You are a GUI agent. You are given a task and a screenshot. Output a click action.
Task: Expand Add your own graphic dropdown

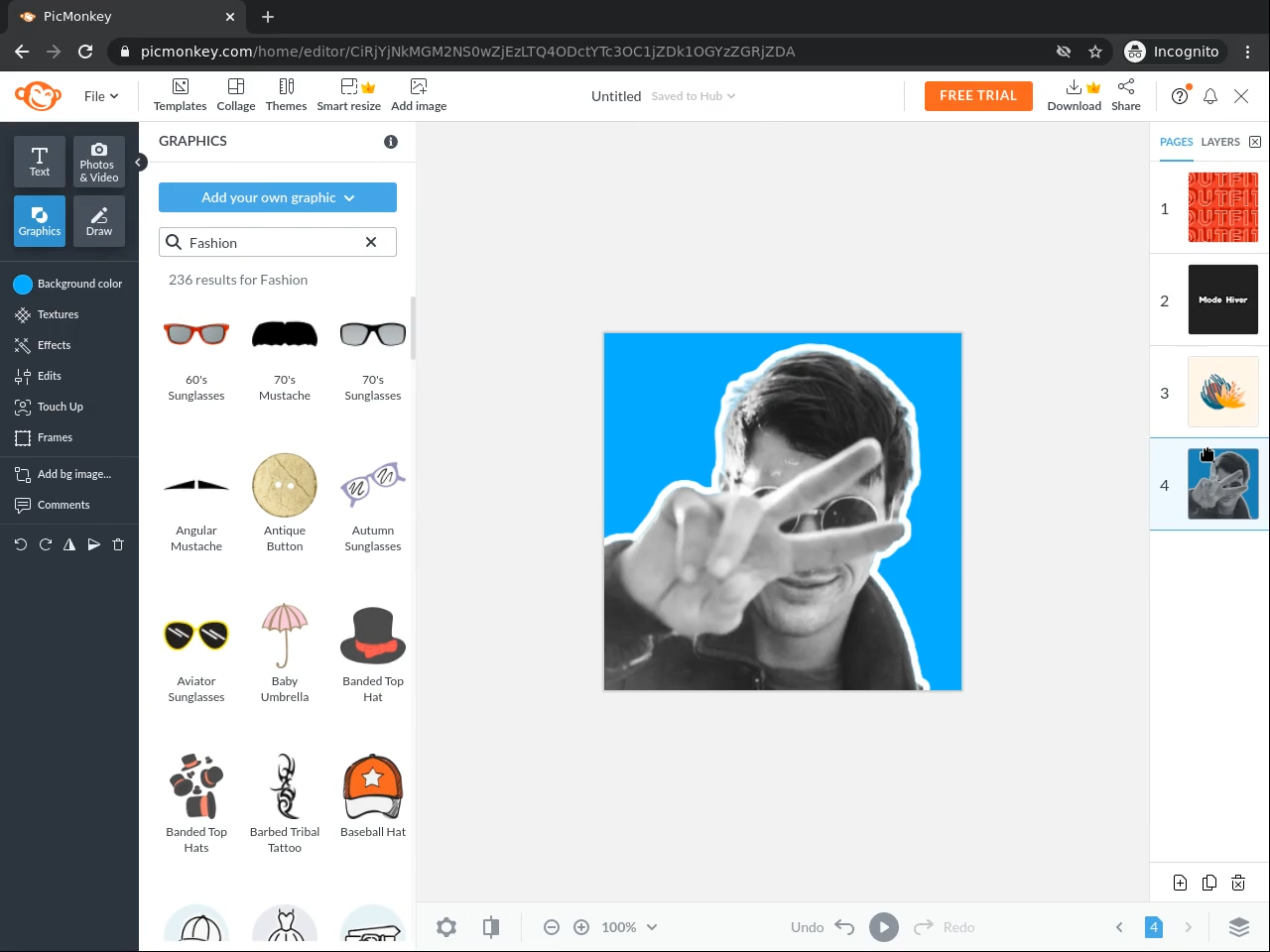(278, 197)
